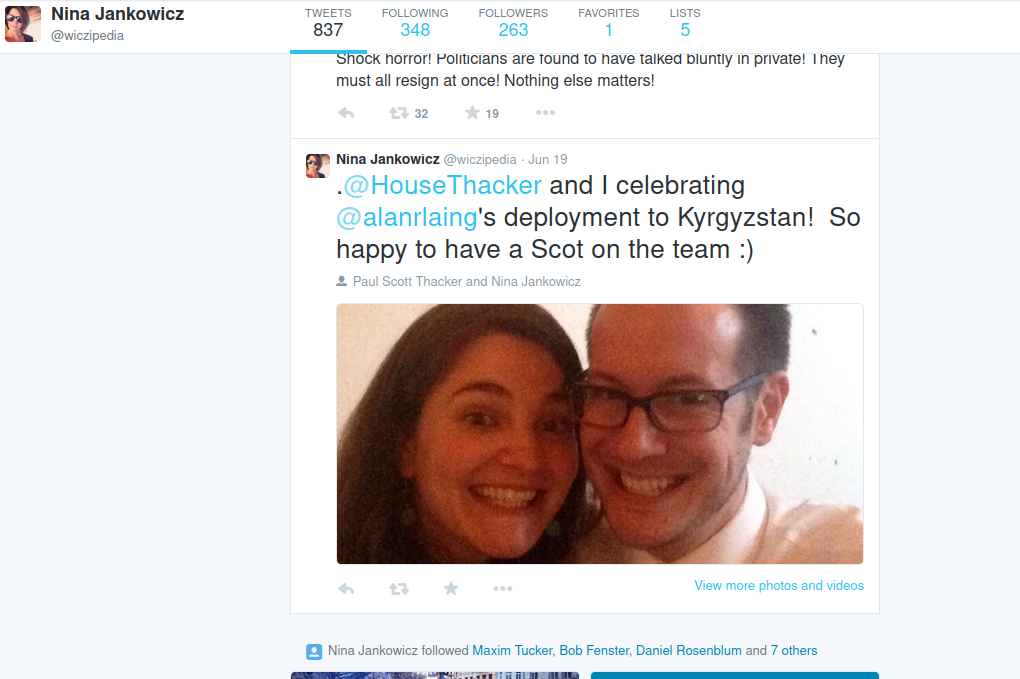Click @wiczipedia handle in header
This screenshot has height=679, width=1020.
[x=87, y=36]
